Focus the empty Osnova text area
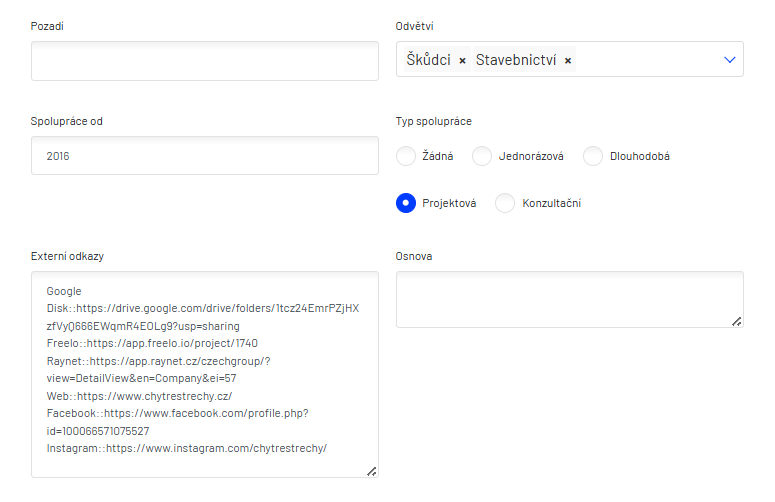This screenshot has width=775, height=502. (569, 299)
